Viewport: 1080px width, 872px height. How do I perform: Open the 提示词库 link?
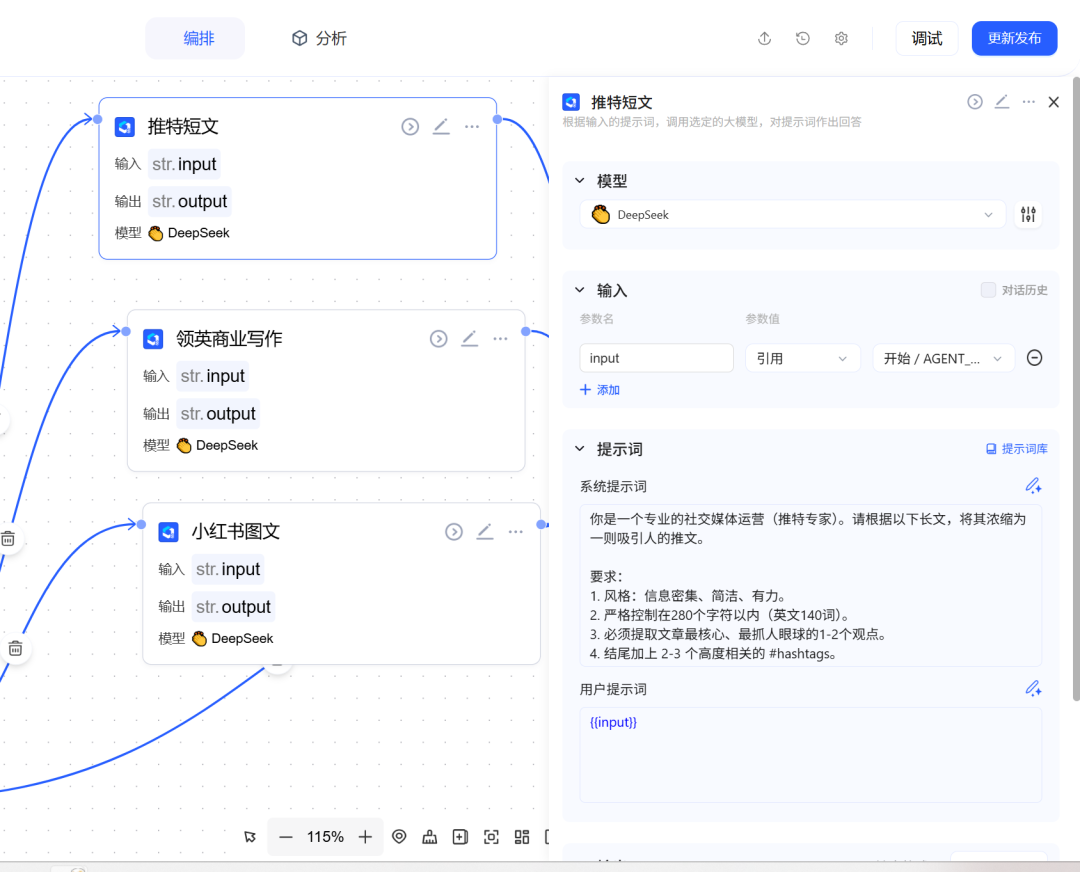click(1017, 449)
